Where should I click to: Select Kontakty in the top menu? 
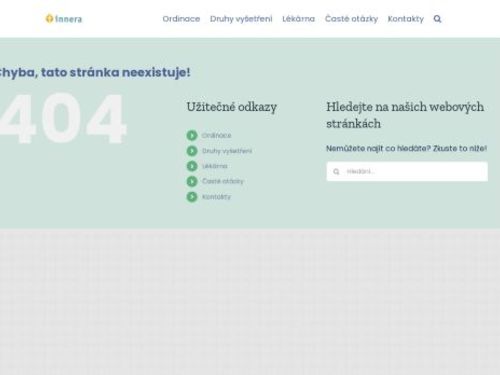pyautogui.click(x=406, y=19)
